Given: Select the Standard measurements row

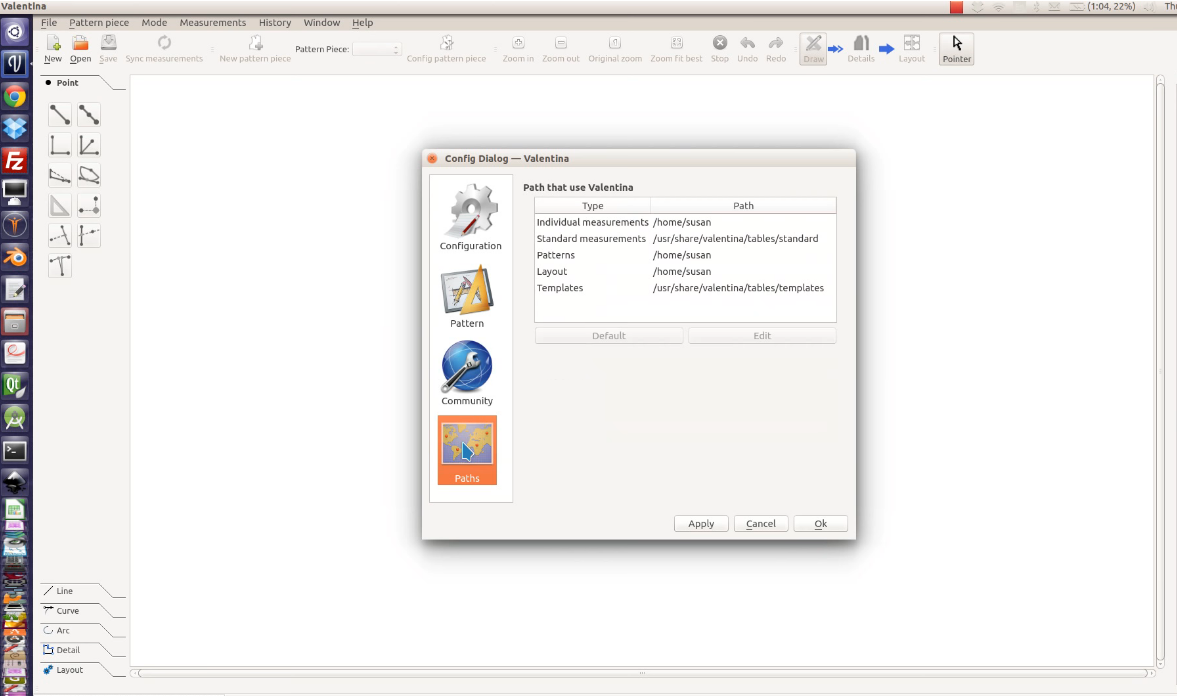Looking at the screenshot, I should coord(685,239).
